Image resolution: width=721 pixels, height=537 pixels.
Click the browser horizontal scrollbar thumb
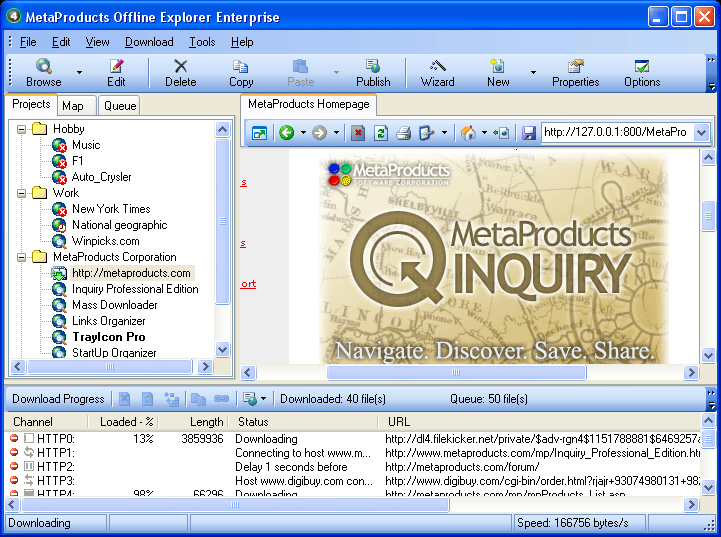[456, 372]
